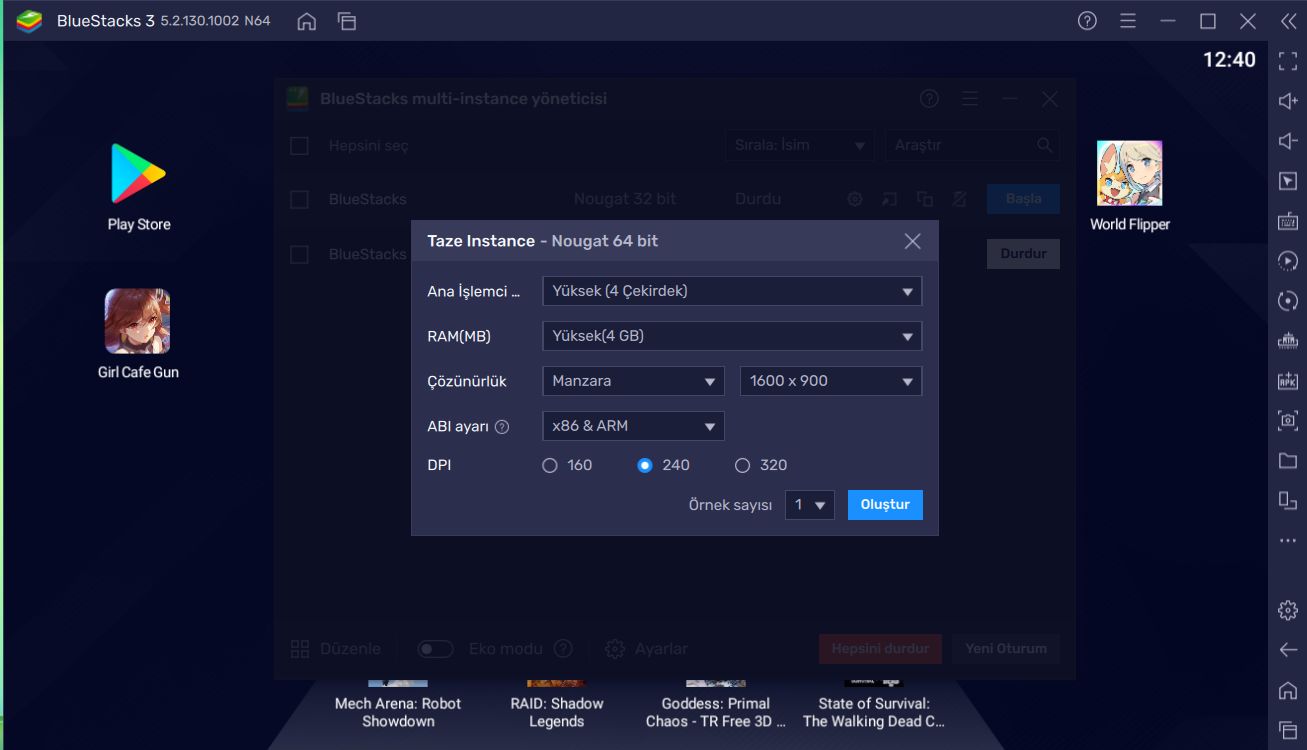This screenshot has height=750, width=1307.
Task: Open the RAM(MB) dropdown
Action: [x=731, y=336]
